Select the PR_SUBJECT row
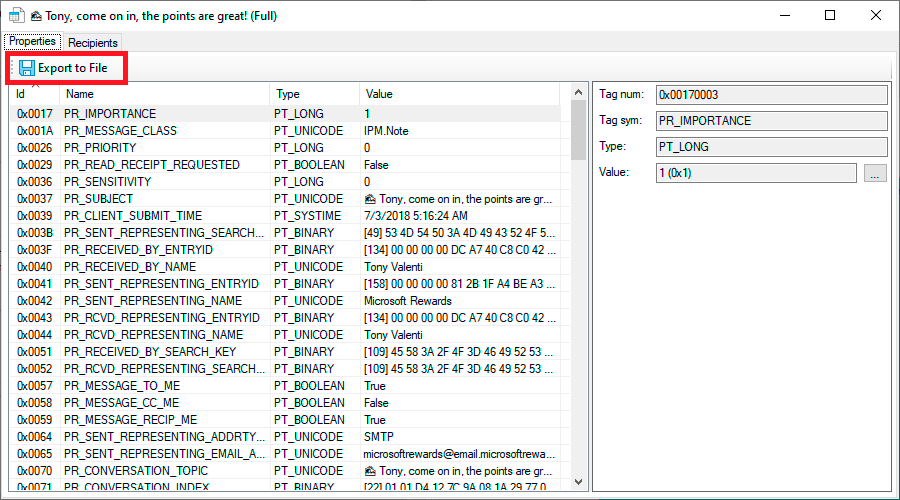This screenshot has width=900, height=500. point(285,199)
